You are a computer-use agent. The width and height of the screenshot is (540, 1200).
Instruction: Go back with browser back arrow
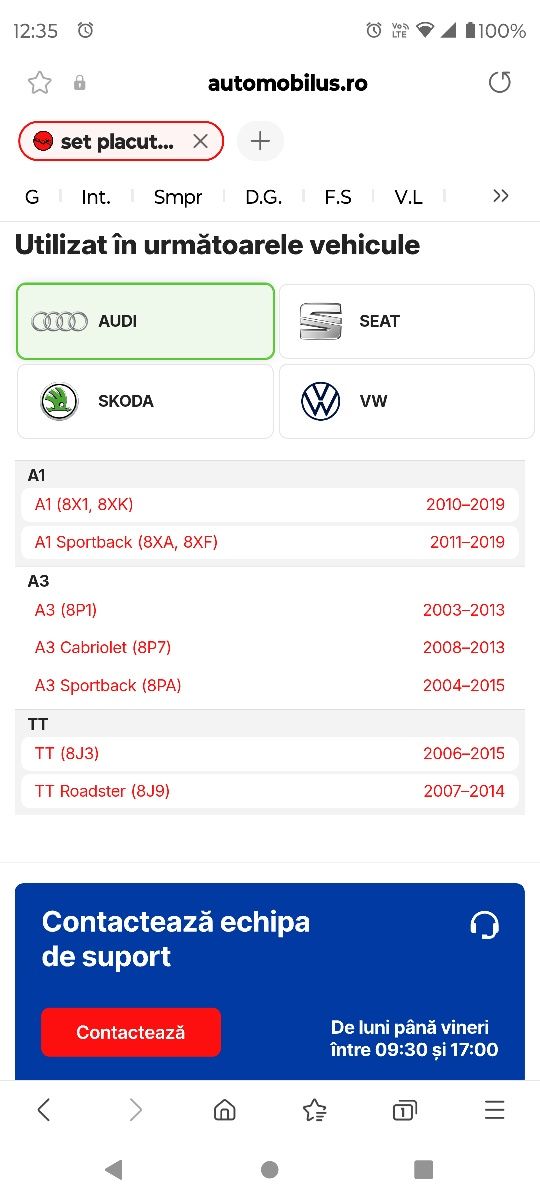[43, 1109]
